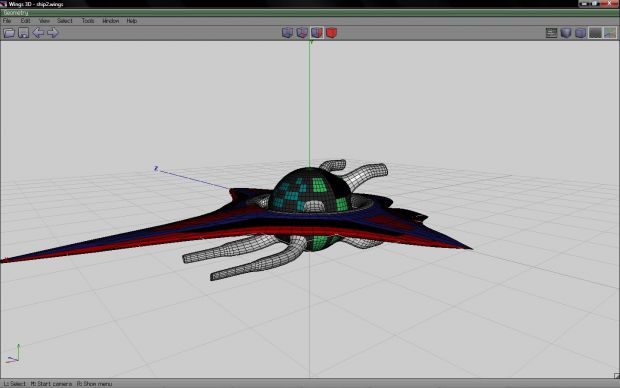
Task: Open the Window menu
Action: click(111, 21)
